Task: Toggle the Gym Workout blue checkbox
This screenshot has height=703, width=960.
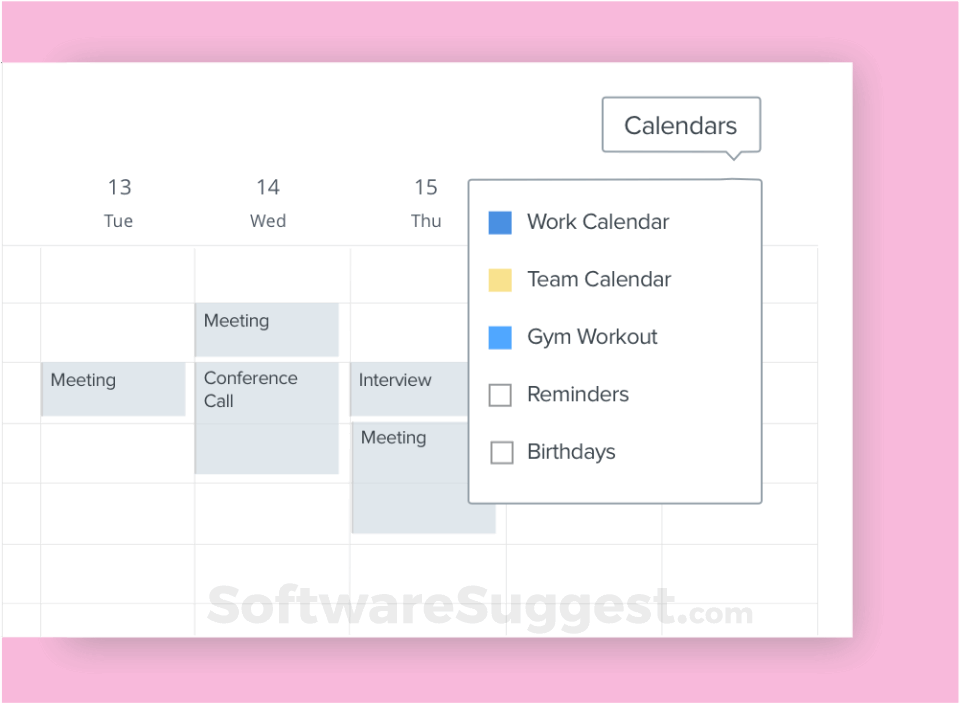Action: tap(500, 337)
